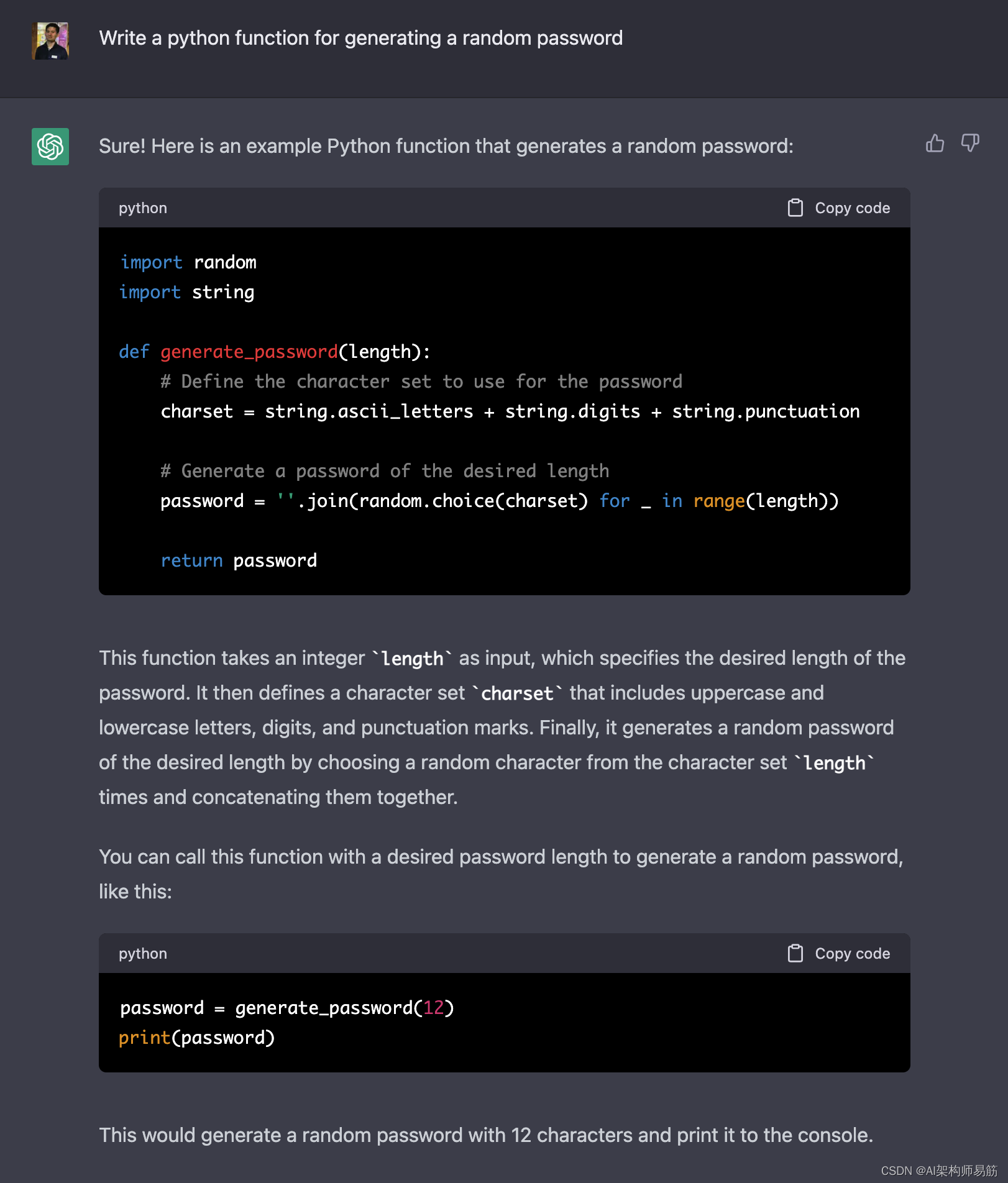Click the 'def generate_password(length):' line
This screenshot has width=1008, height=1183.
275,352
